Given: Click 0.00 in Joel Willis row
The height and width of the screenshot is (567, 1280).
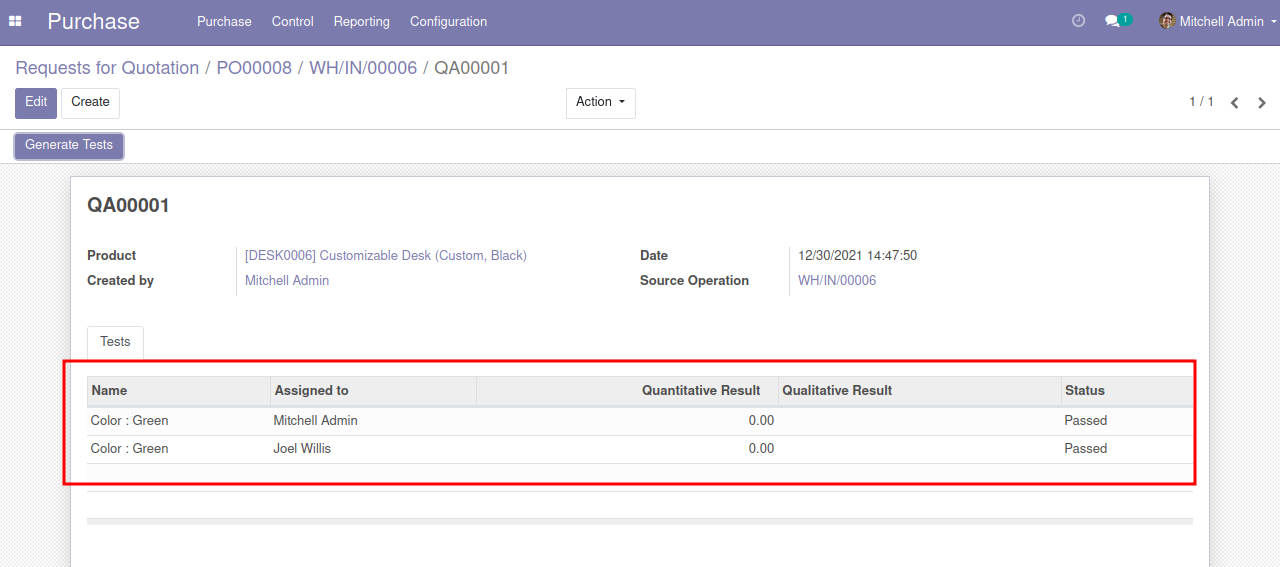Looking at the screenshot, I should tap(761, 449).
